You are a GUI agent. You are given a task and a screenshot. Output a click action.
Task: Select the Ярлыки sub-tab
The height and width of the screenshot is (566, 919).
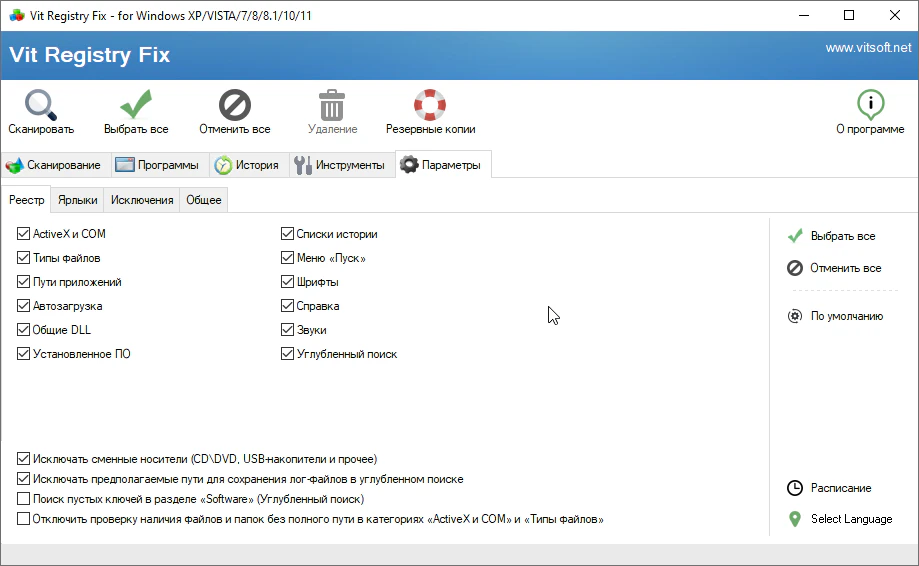[x=78, y=200]
